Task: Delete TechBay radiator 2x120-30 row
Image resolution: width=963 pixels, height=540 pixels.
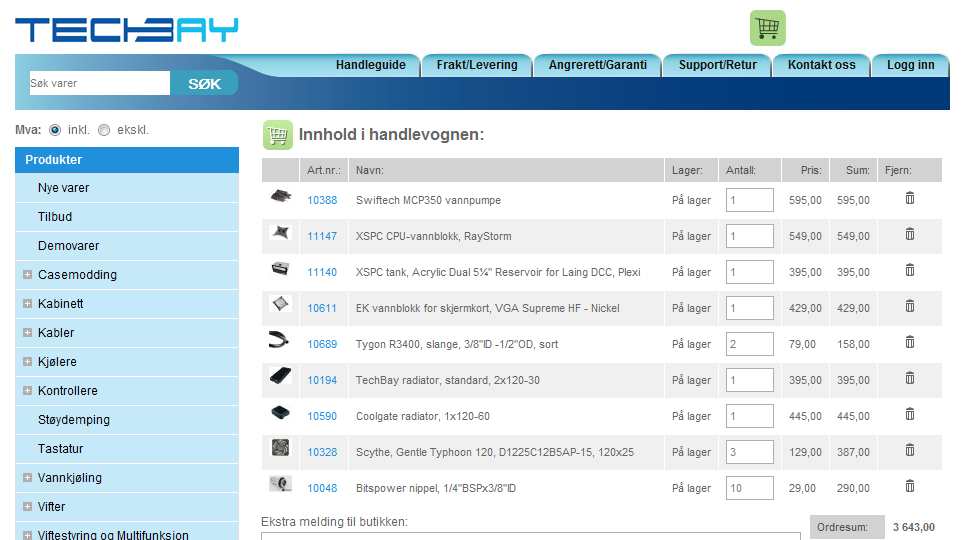Action: pos(910,378)
